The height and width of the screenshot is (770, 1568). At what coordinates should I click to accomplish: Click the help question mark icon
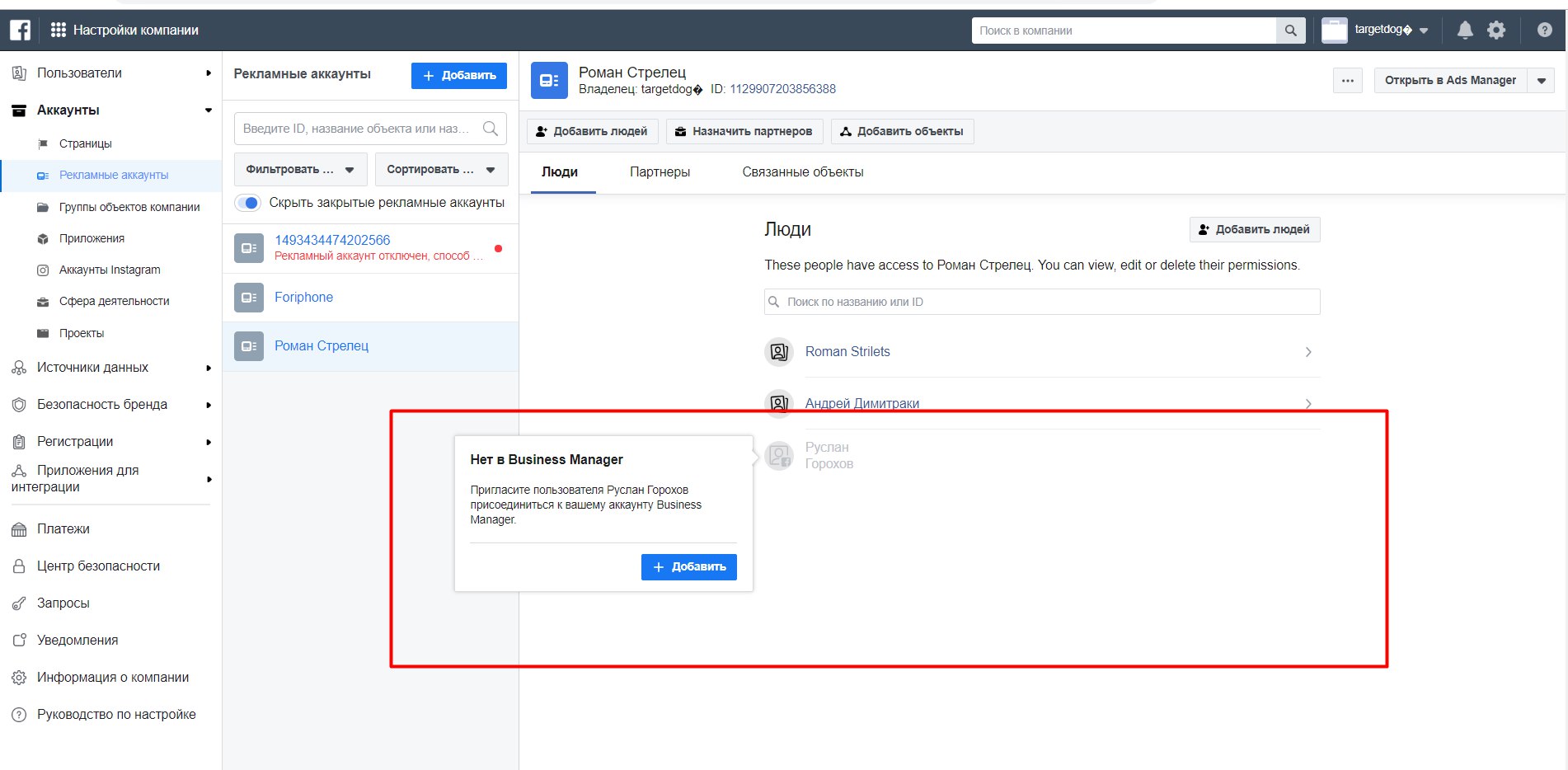point(1545,31)
